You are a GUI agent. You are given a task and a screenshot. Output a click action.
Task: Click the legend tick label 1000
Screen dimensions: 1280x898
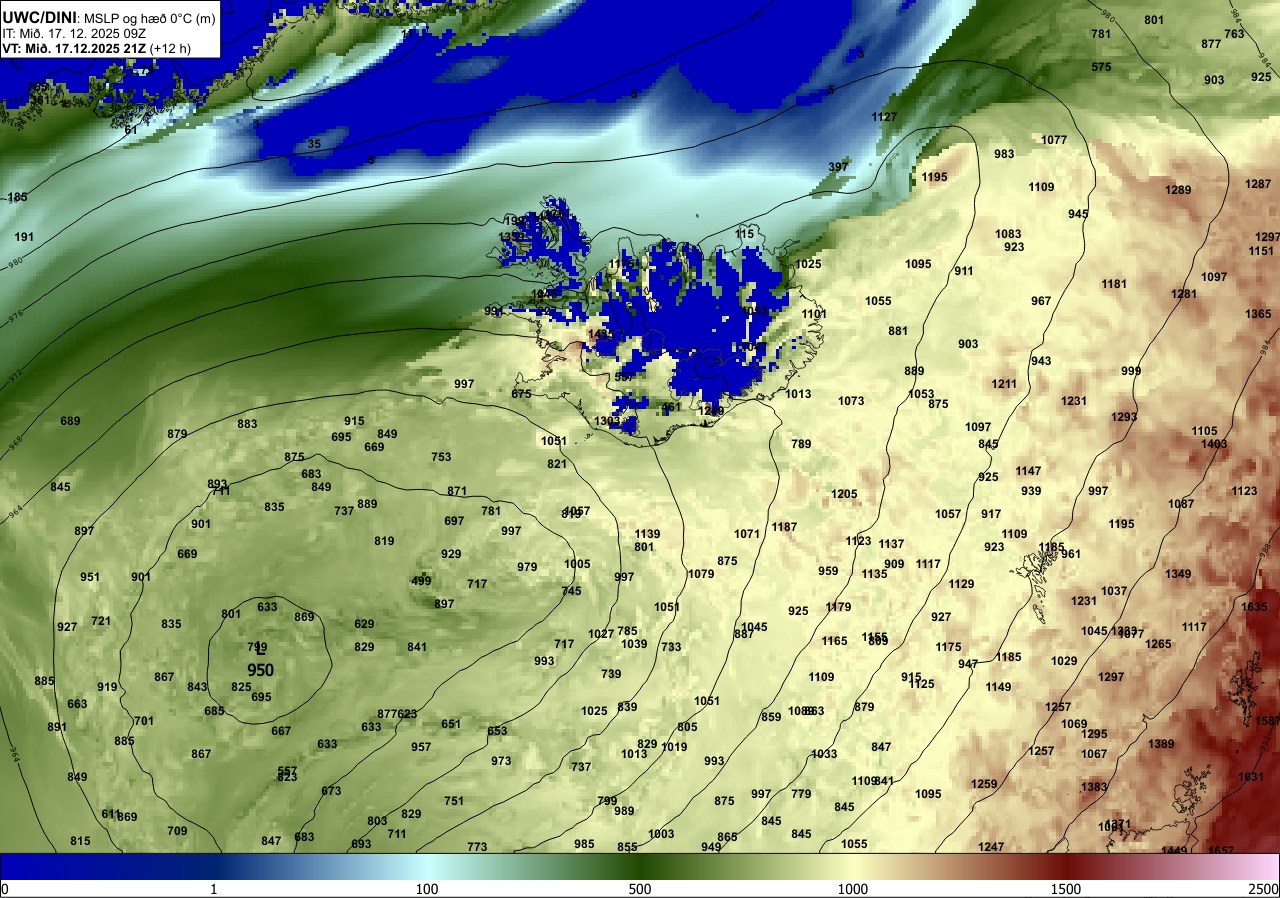pyautogui.click(x=853, y=889)
